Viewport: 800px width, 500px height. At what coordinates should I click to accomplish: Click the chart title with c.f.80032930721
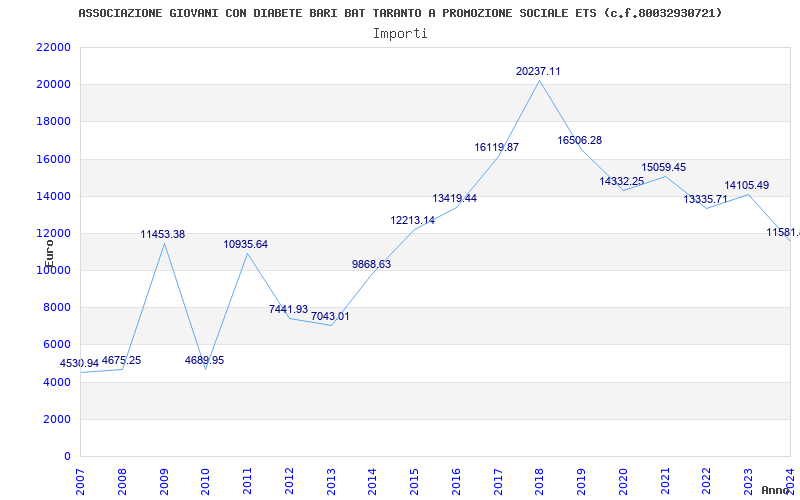click(401, 13)
